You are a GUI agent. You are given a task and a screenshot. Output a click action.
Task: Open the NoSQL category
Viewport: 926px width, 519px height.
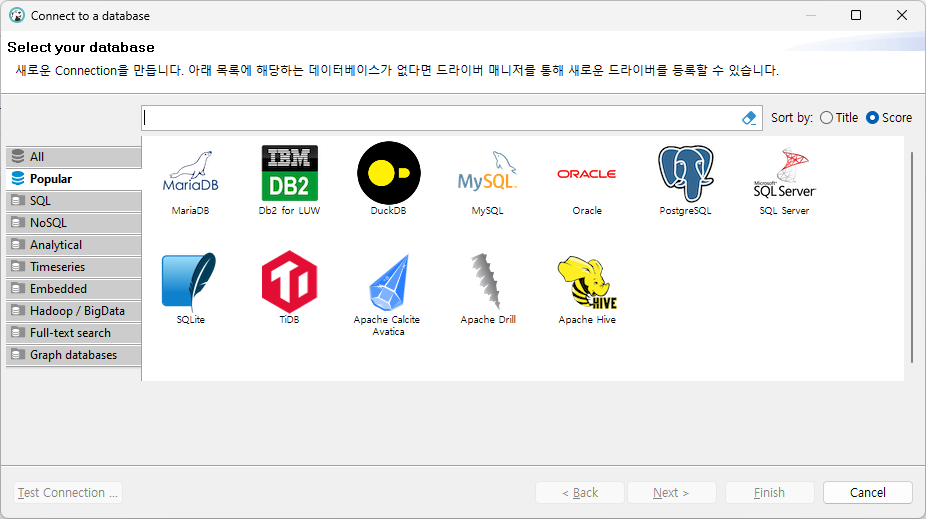(x=74, y=223)
